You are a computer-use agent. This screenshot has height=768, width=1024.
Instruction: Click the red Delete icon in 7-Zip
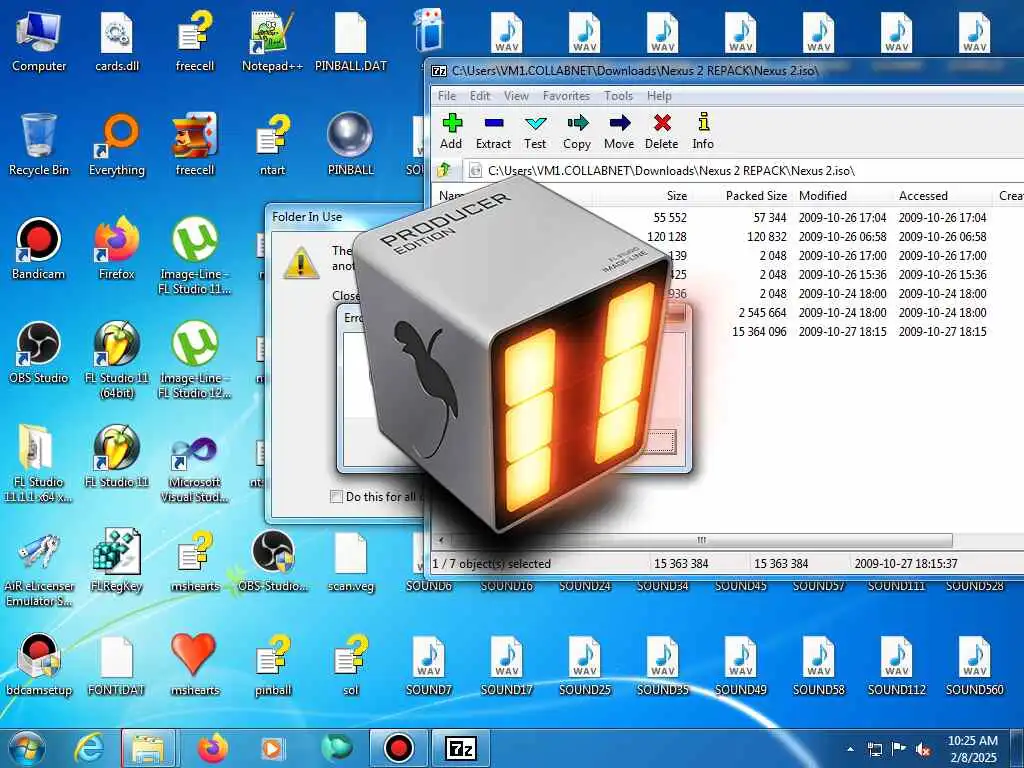click(662, 131)
